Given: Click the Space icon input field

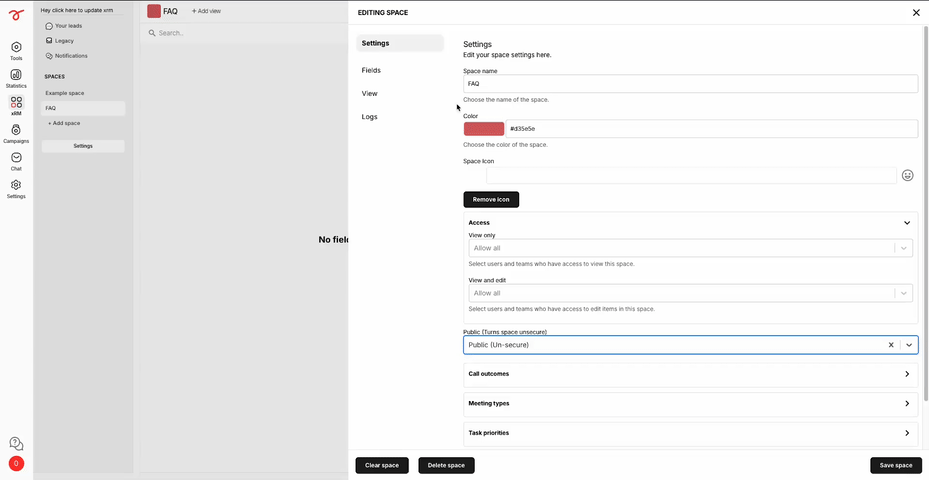Looking at the screenshot, I should [691, 175].
